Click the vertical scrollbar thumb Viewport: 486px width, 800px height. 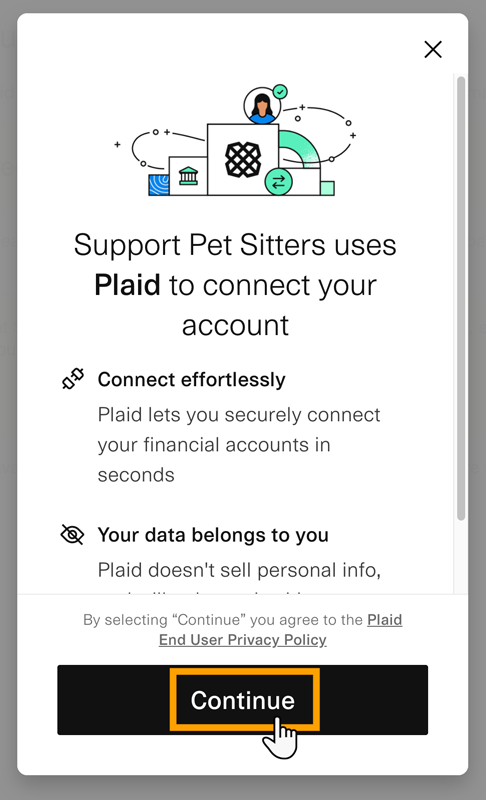click(x=461, y=298)
